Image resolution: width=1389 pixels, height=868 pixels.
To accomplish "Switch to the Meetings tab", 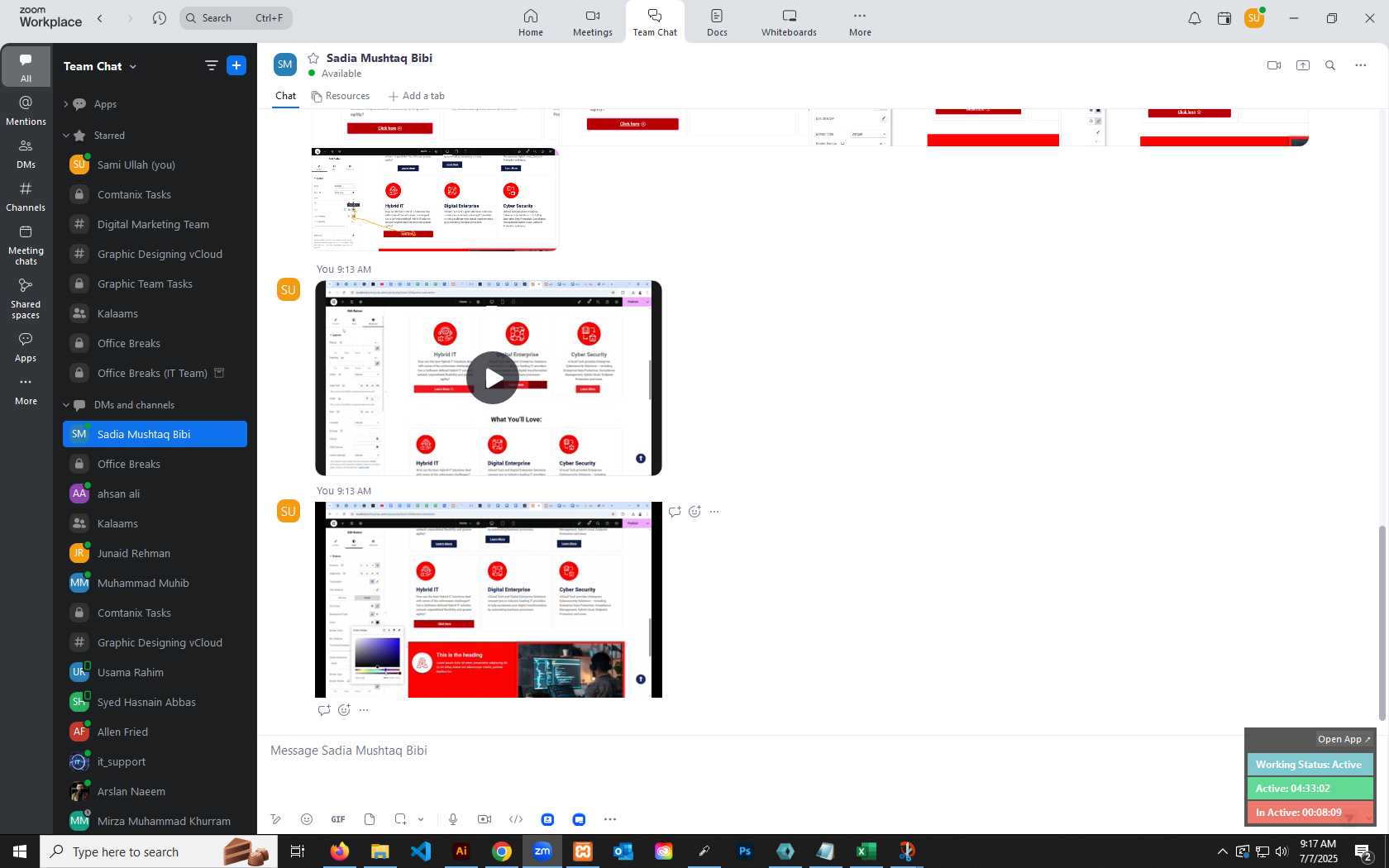I will [x=593, y=22].
